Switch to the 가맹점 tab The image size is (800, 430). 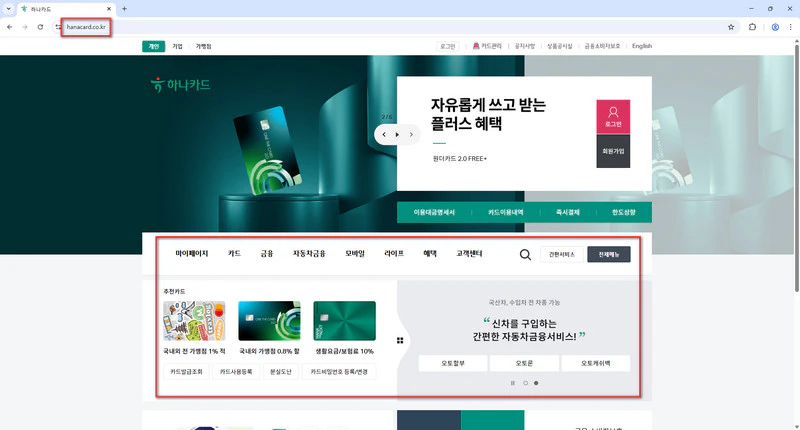coord(204,46)
